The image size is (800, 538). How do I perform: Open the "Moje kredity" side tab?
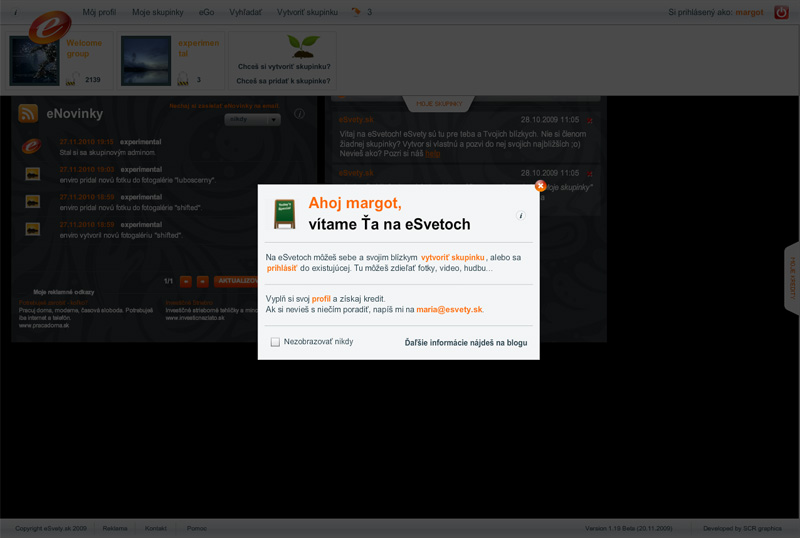click(792, 279)
